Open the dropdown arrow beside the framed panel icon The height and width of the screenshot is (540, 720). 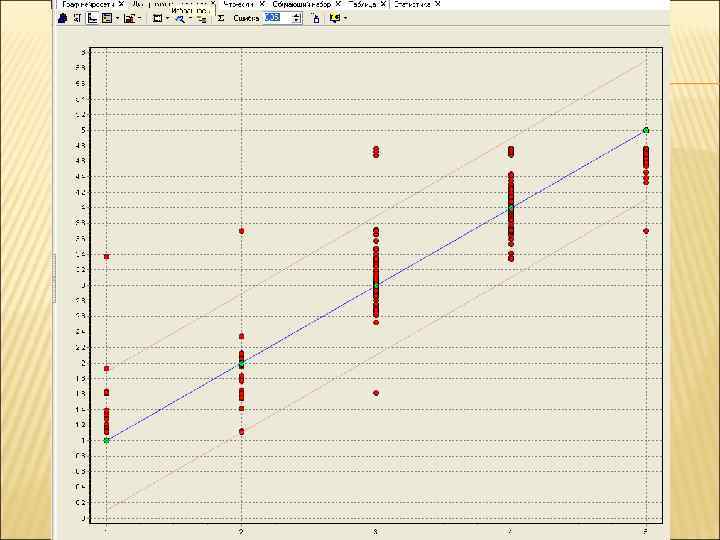coord(118,18)
